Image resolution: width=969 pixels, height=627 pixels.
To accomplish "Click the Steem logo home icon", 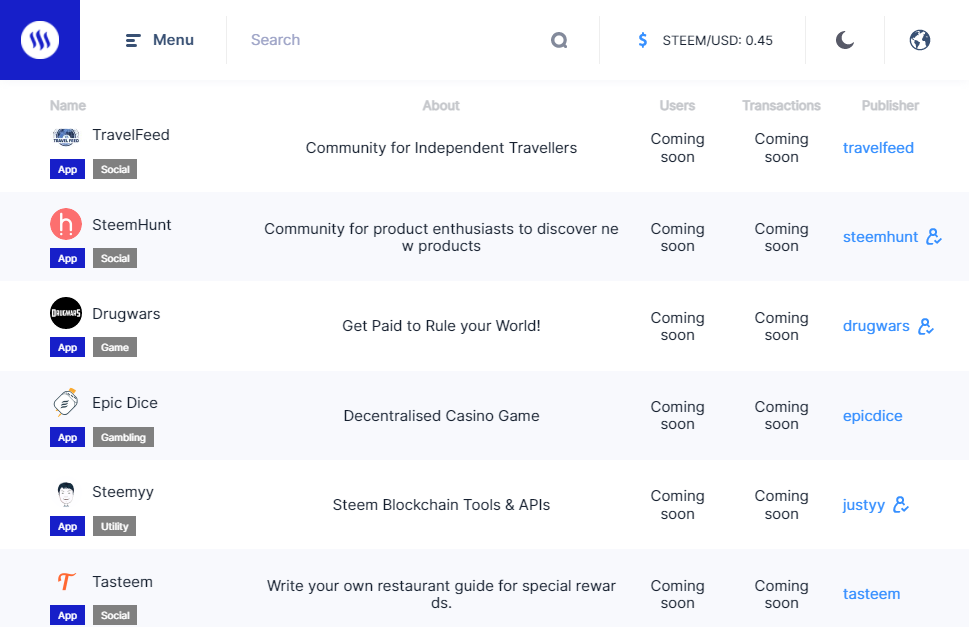I will [x=40, y=40].
